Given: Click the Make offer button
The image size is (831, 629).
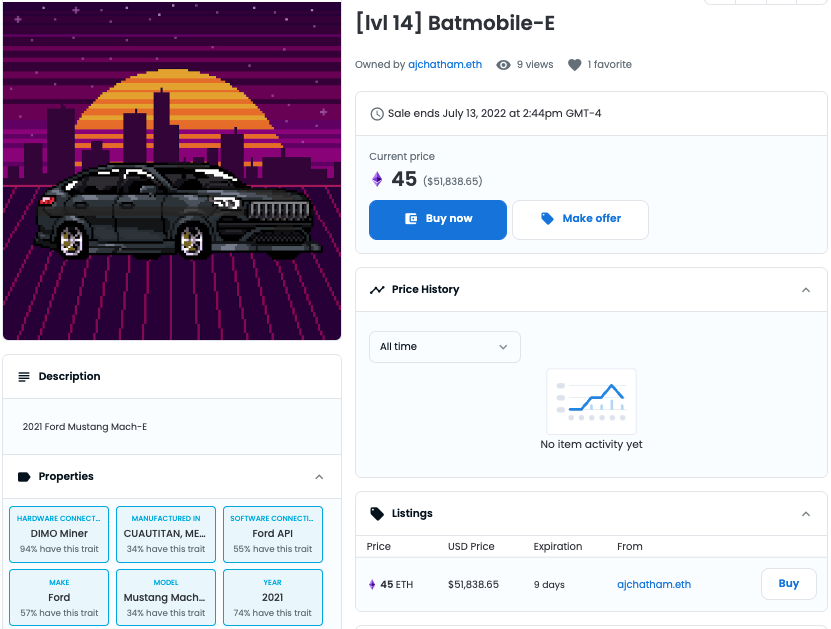Looking at the screenshot, I should [580, 220].
